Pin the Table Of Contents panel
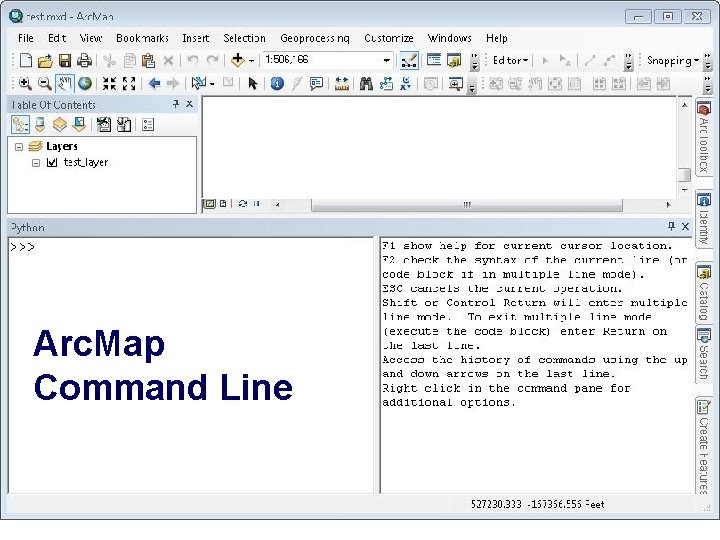 (176, 104)
